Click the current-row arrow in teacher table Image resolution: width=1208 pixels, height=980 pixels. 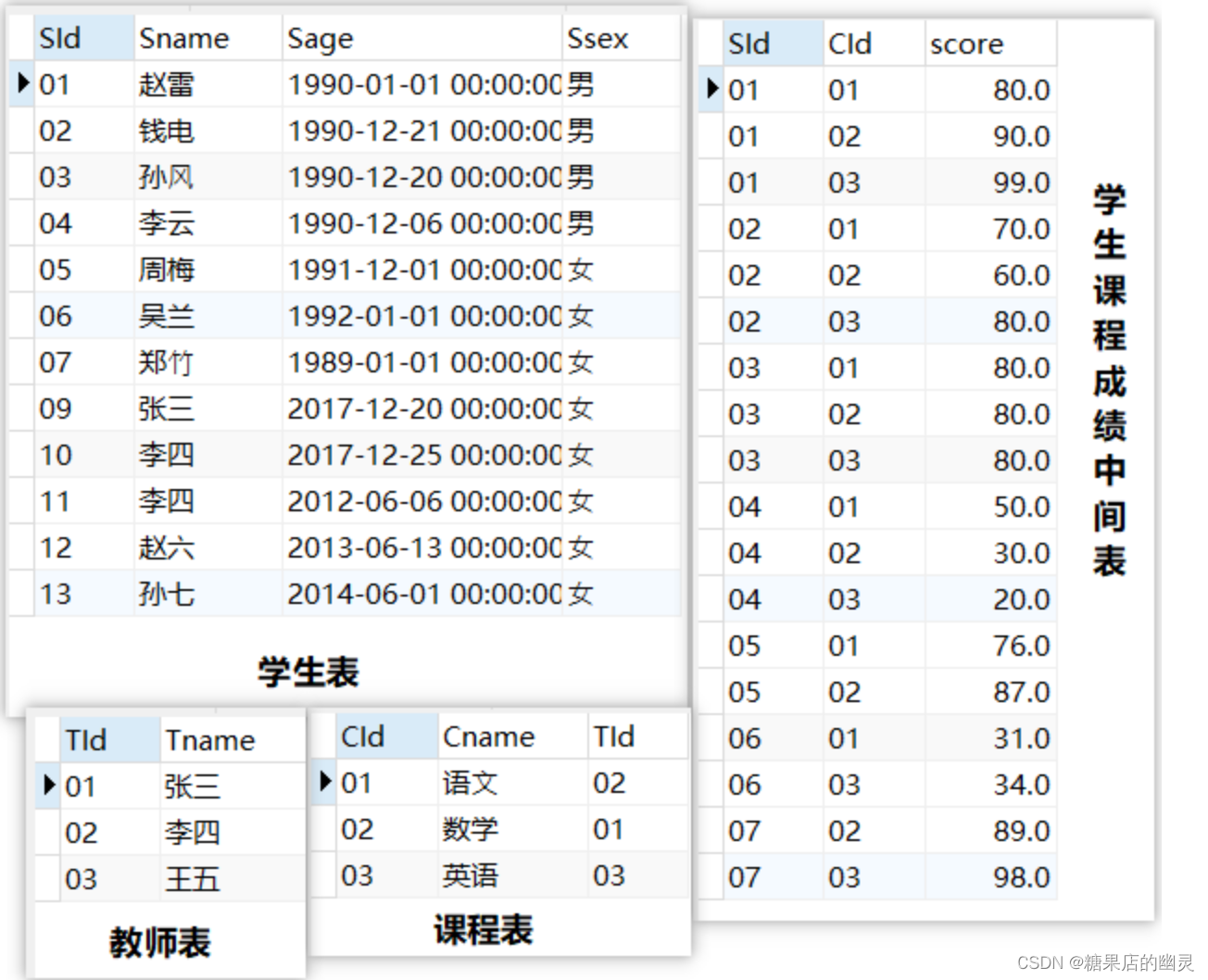click(50, 785)
